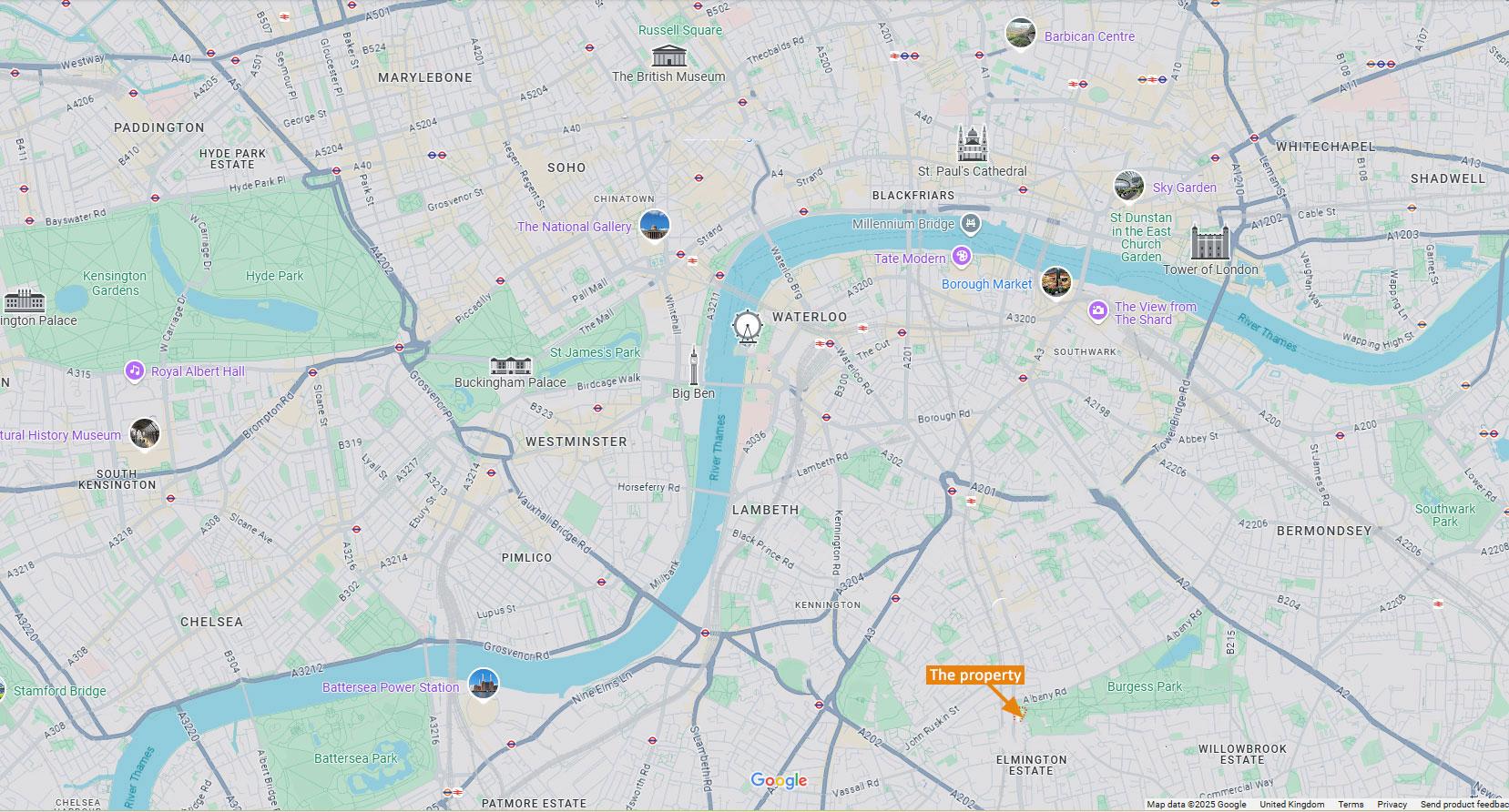Screen dimensions: 1509x812
Task: Open the London Eye wheel icon
Action: coord(747,327)
